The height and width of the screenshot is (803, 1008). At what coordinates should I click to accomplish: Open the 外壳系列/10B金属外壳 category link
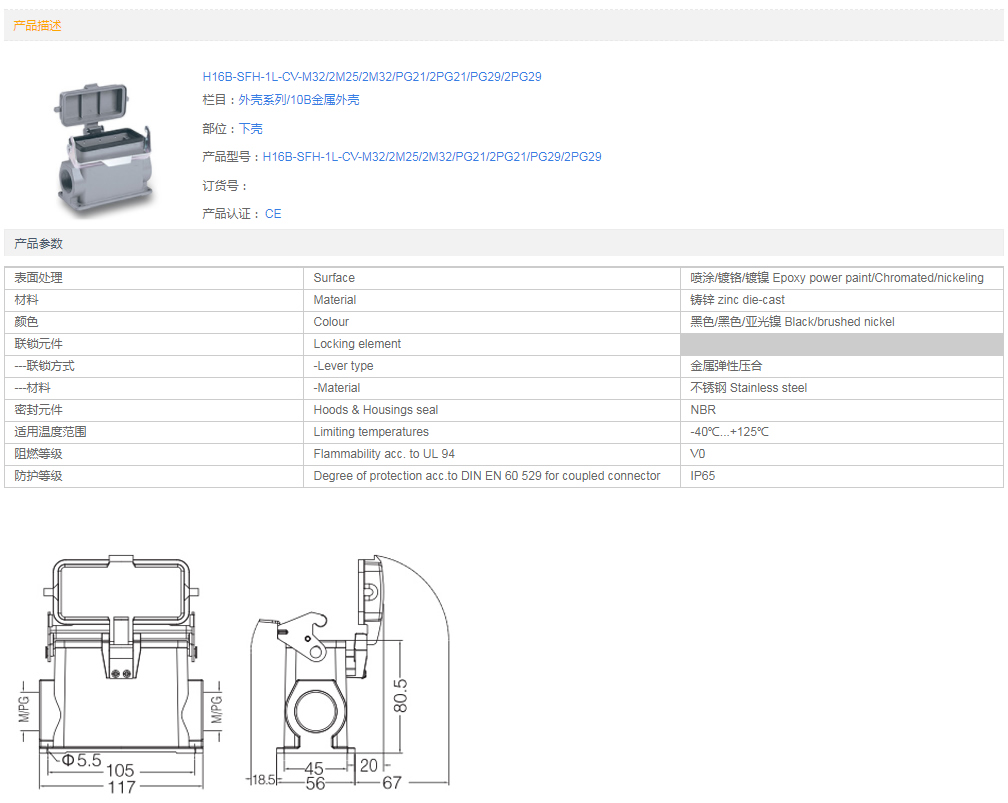pyautogui.click(x=298, y=100)
